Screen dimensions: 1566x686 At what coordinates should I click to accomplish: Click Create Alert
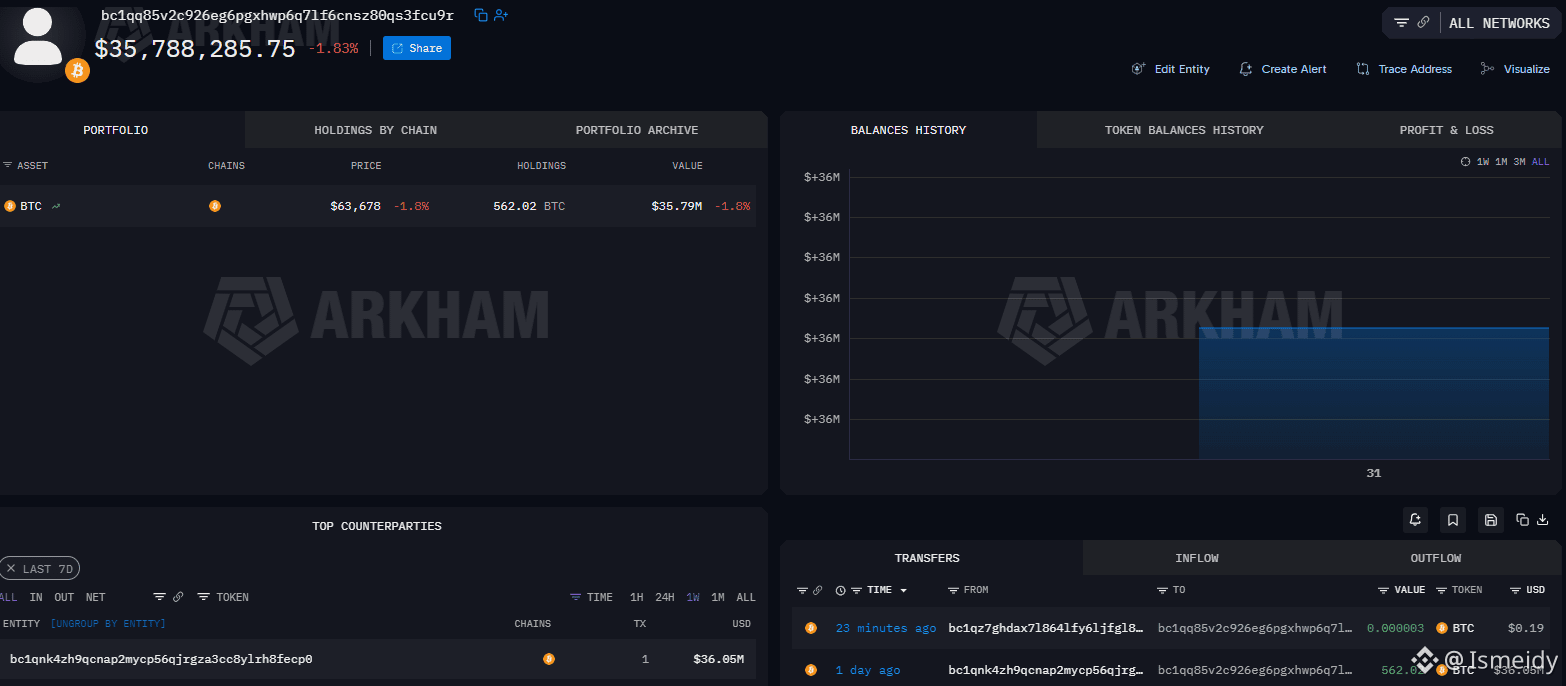pyautogui.click(x=1283, y=69)
